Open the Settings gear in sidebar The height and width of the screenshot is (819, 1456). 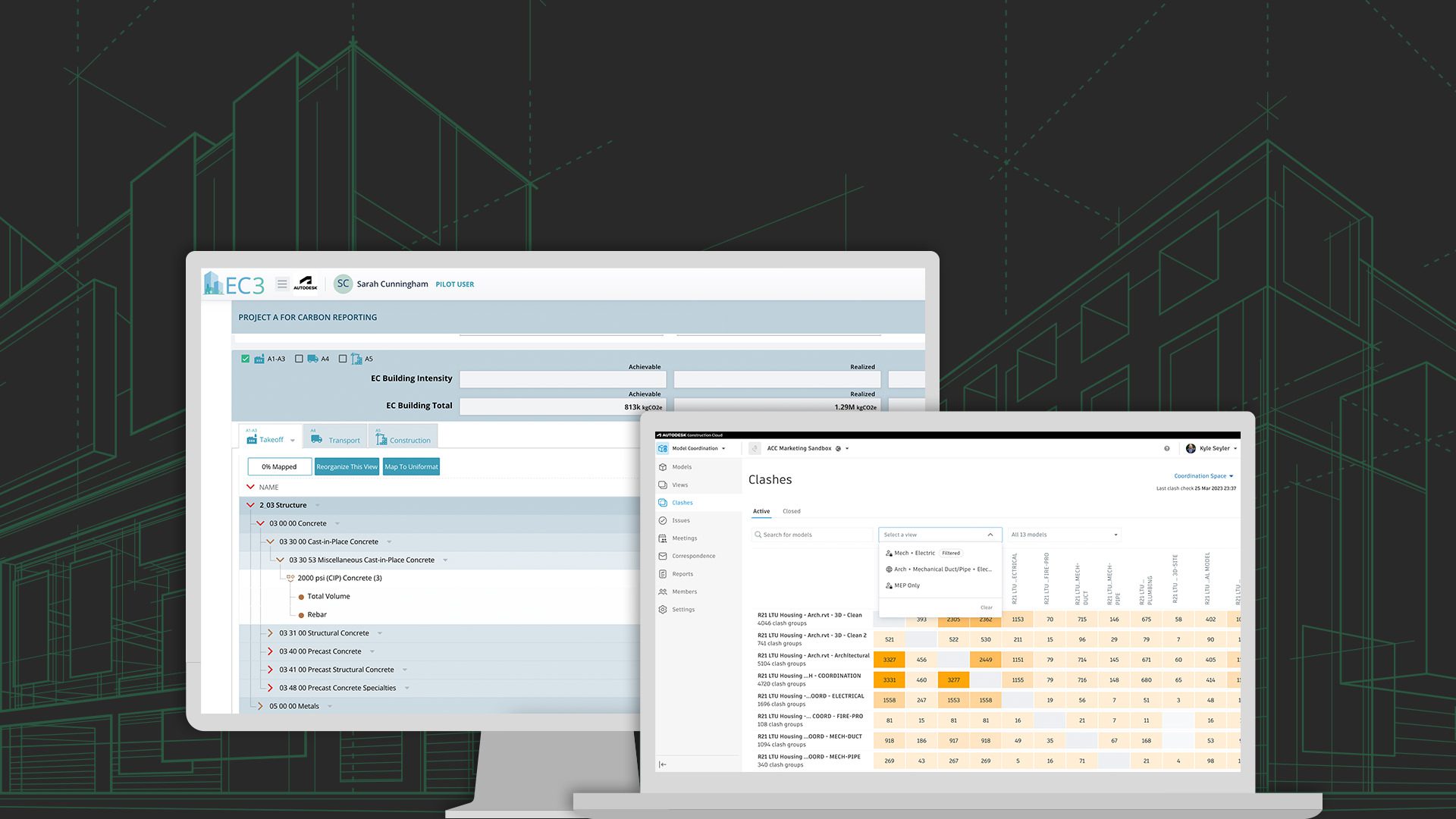click(663, 610)
